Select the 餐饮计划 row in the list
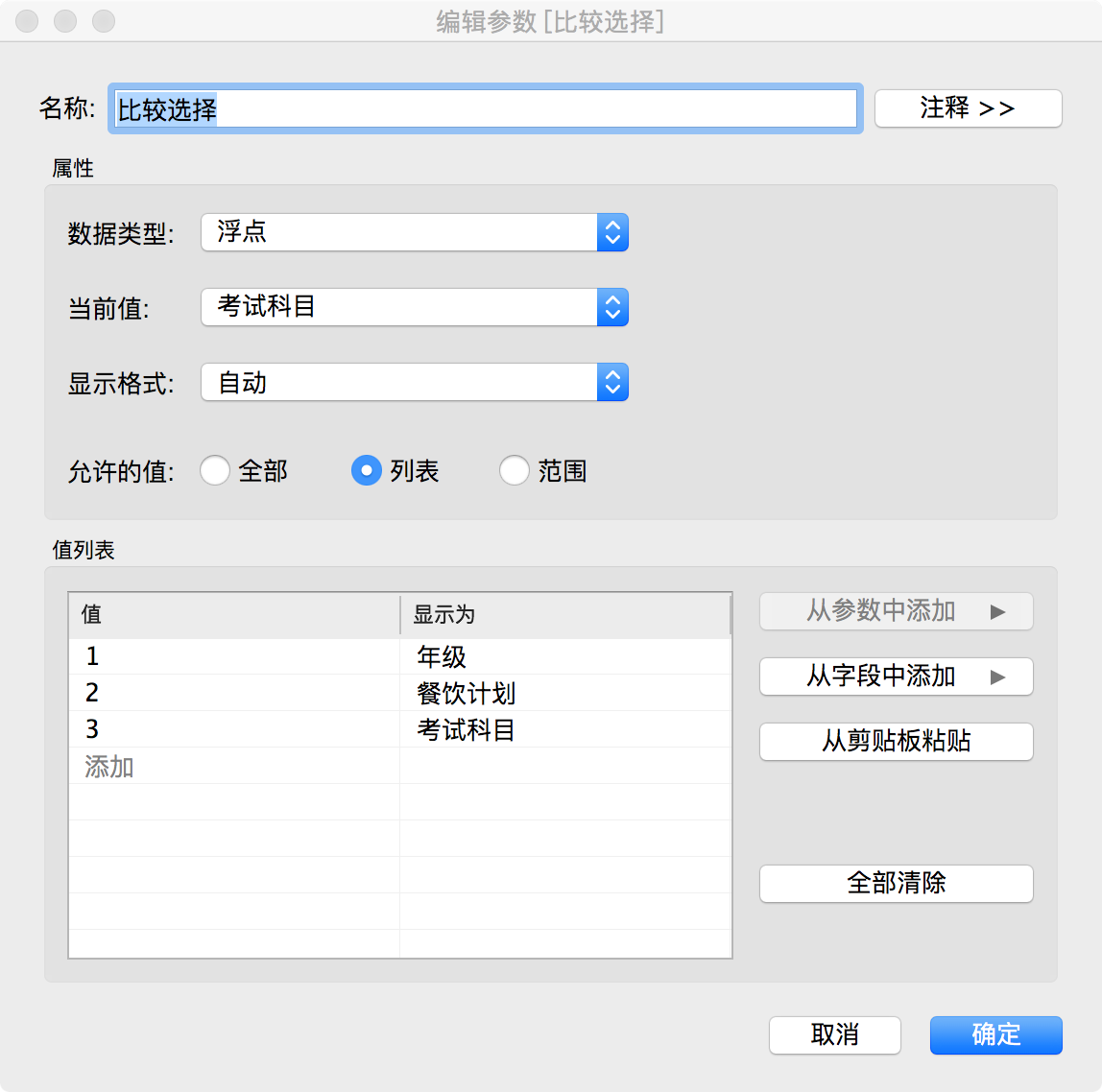 pos(288,692)
